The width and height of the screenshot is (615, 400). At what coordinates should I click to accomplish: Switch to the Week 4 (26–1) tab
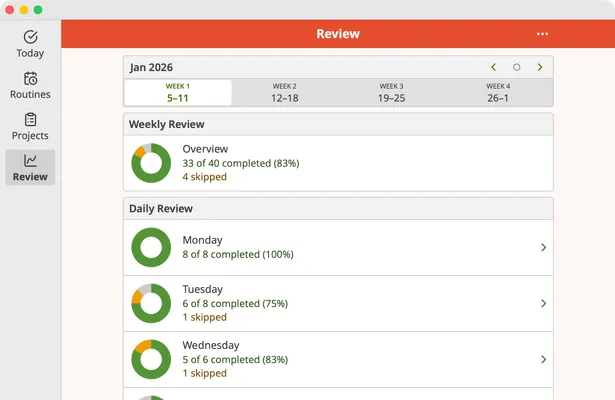(498, 93)
